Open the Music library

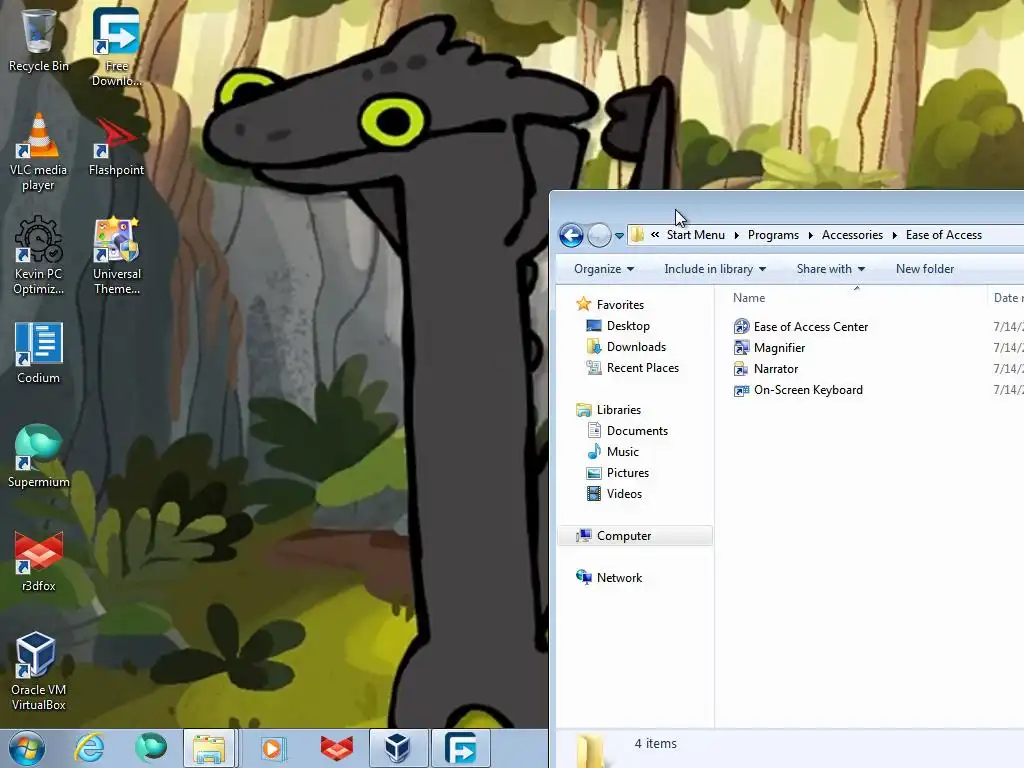point(613,451)
